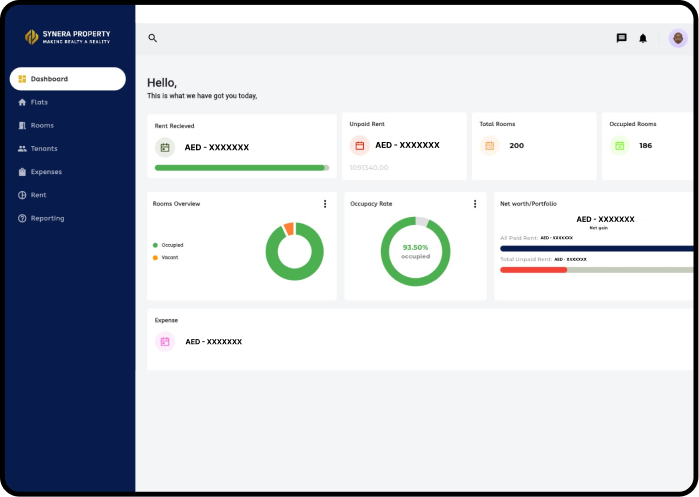Viewport: 699px width, 497px height.
Task: Select Dashboard in the sidebar
Action: [68, 79]
